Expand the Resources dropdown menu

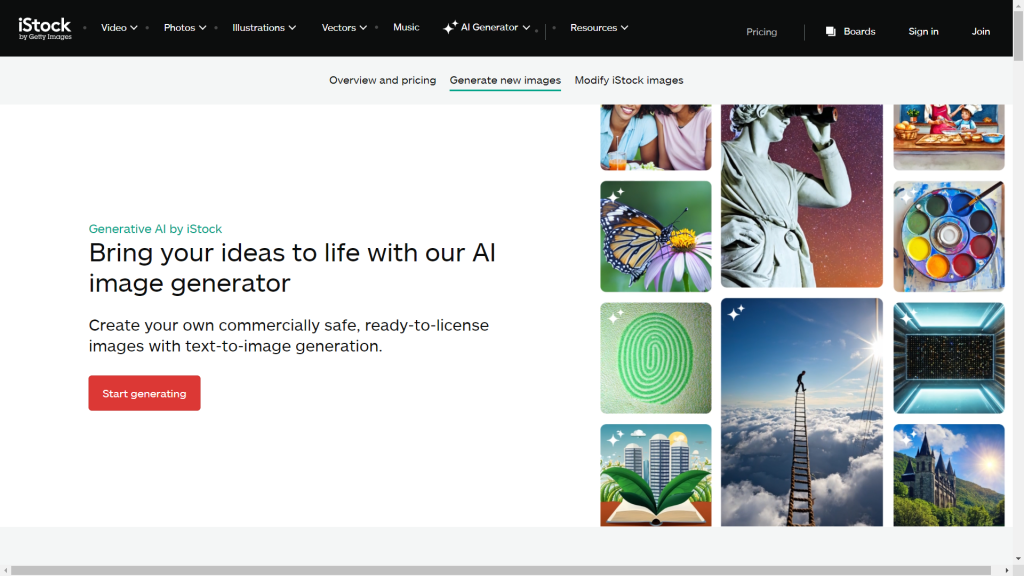point(599,28)
